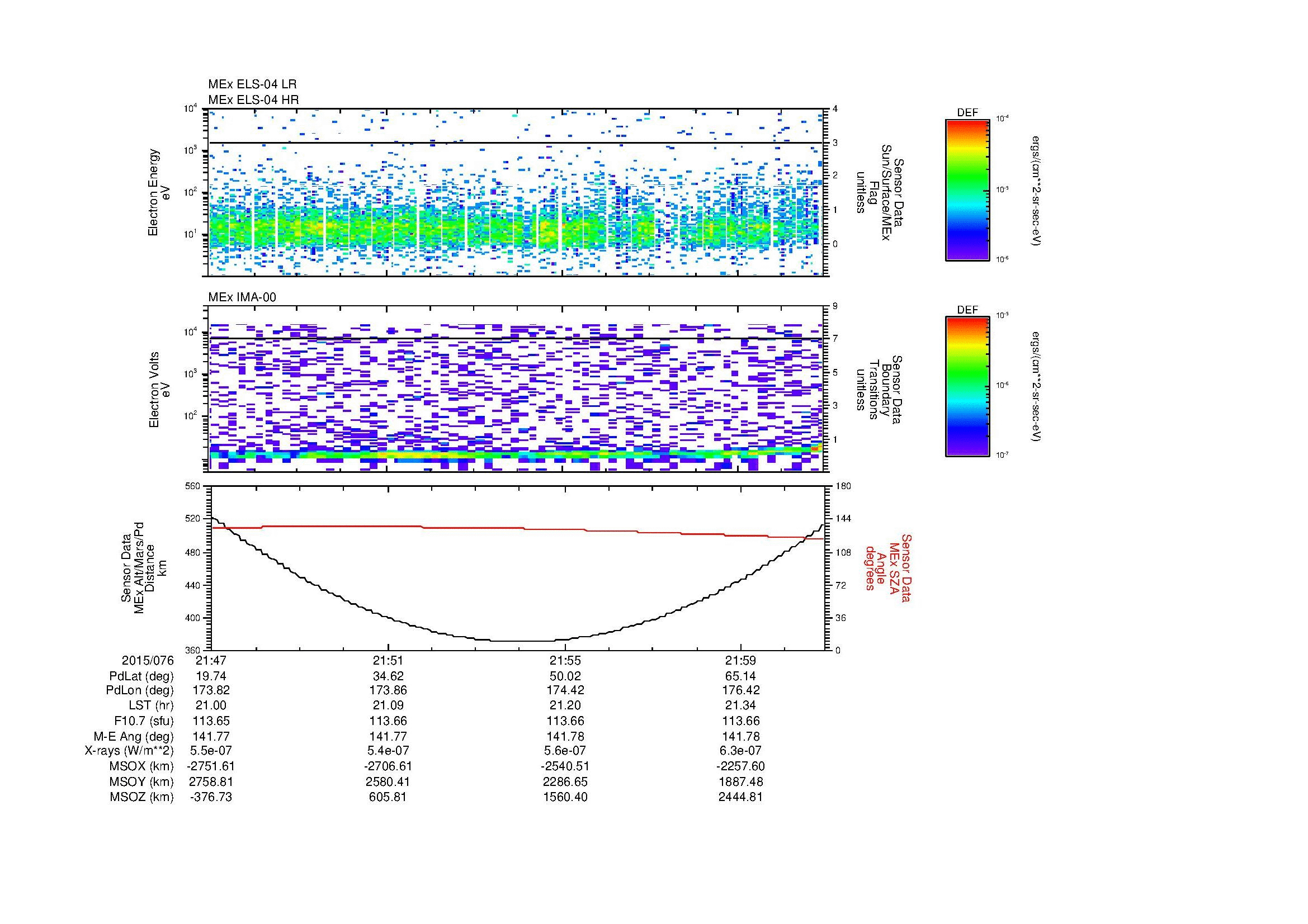This screenshot has height=924, width=1308.
Task: Click the IMA-00 DEF colorbar
Action: pyautogui.click(x=967, y=387)
